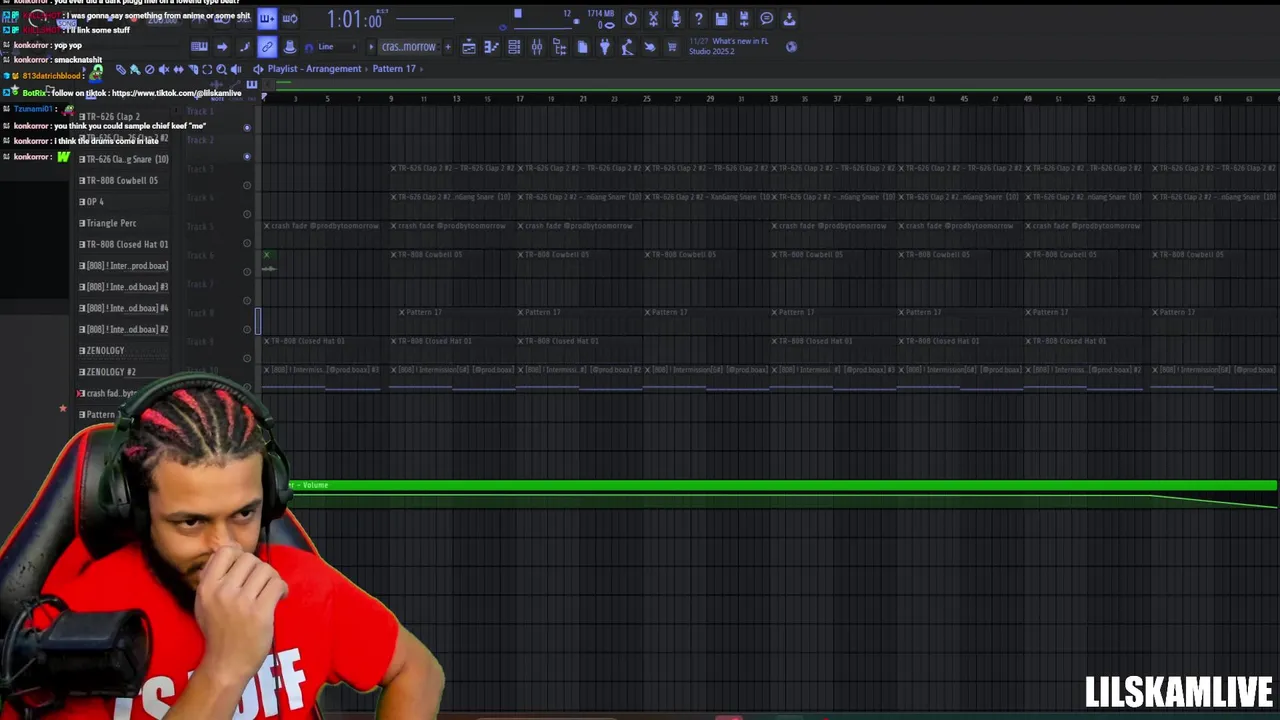Open the Piano roll view icon
The image size is (1280, 720).
click(x=491, y=47)
